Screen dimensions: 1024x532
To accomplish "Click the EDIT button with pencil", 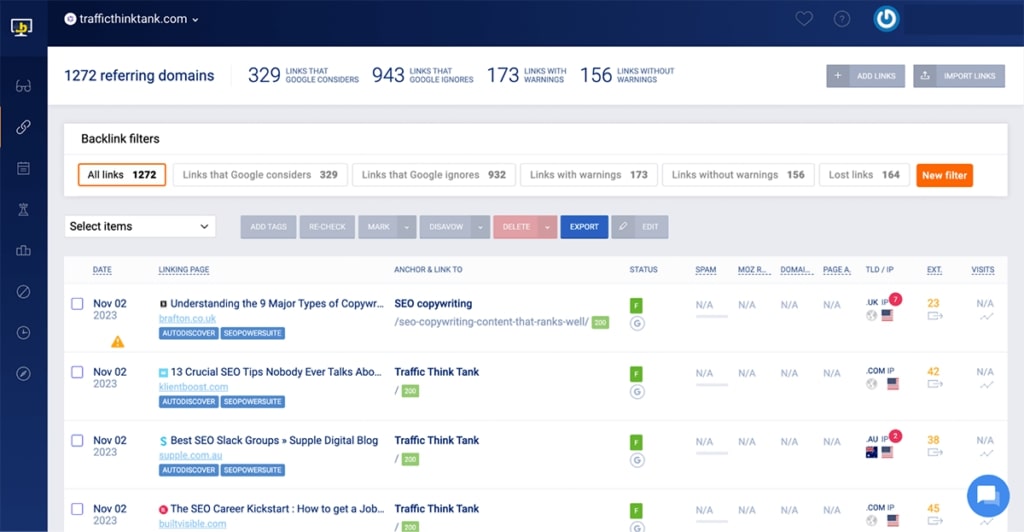I will tap(639, 227).
